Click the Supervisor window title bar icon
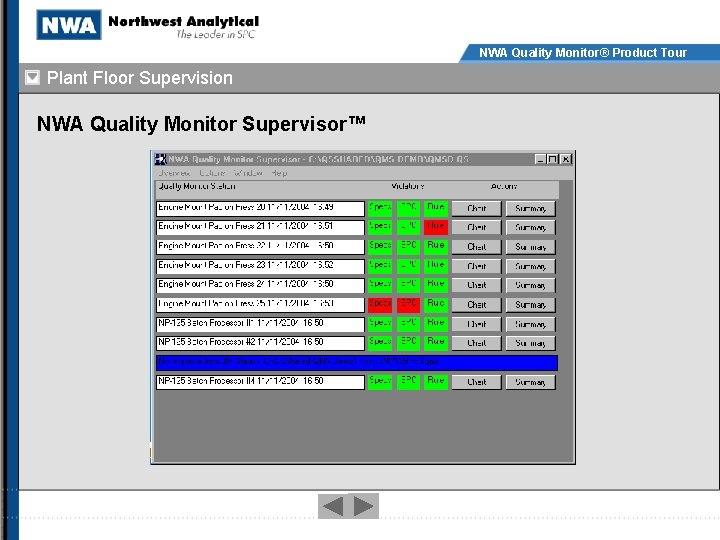This screenshot has width=720, height=540. [x=160, y=159]
